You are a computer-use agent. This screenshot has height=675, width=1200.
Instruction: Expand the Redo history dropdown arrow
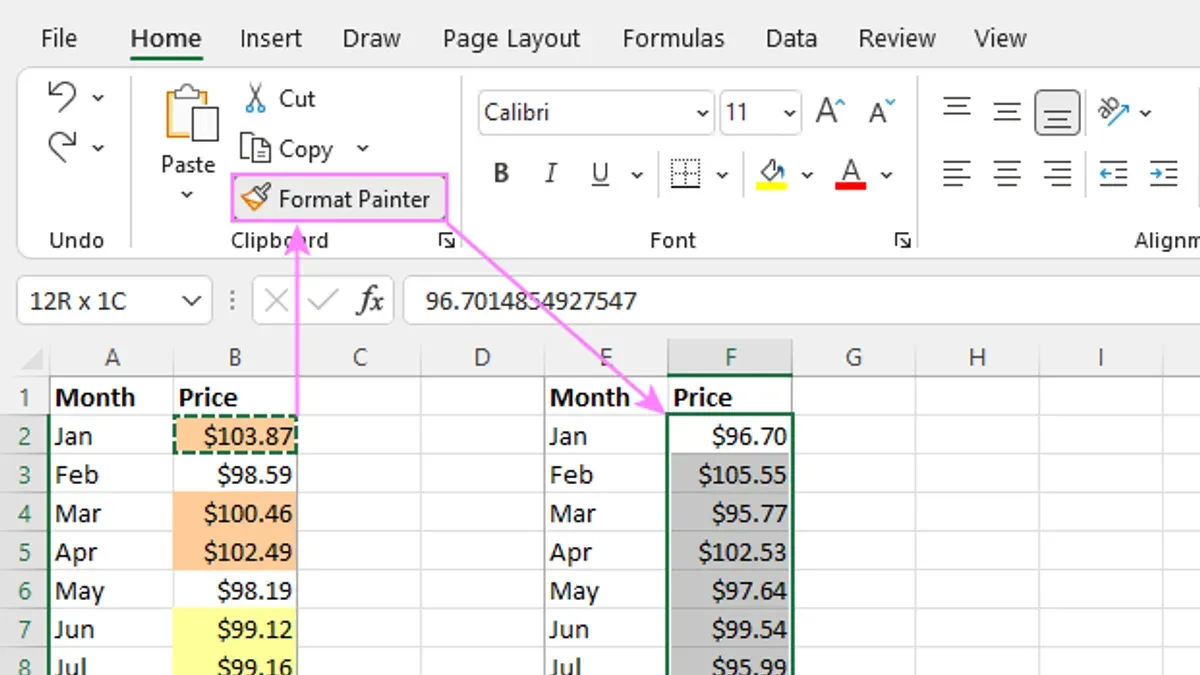coord(98,148)
